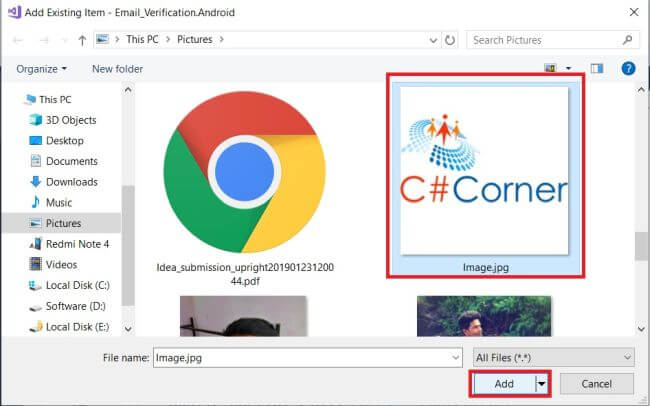Open Videos in the sidebar

click(x=61, y=265)
